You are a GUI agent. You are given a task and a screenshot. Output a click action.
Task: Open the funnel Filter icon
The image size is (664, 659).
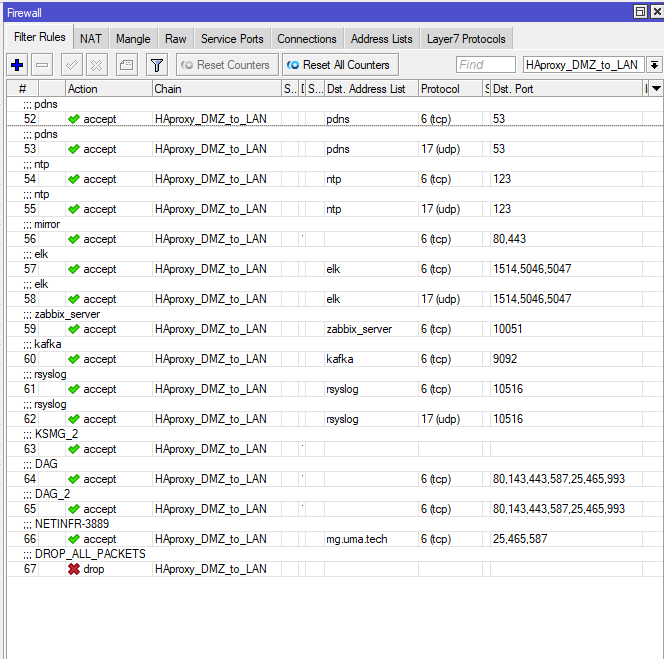click(x=157, y=65)
